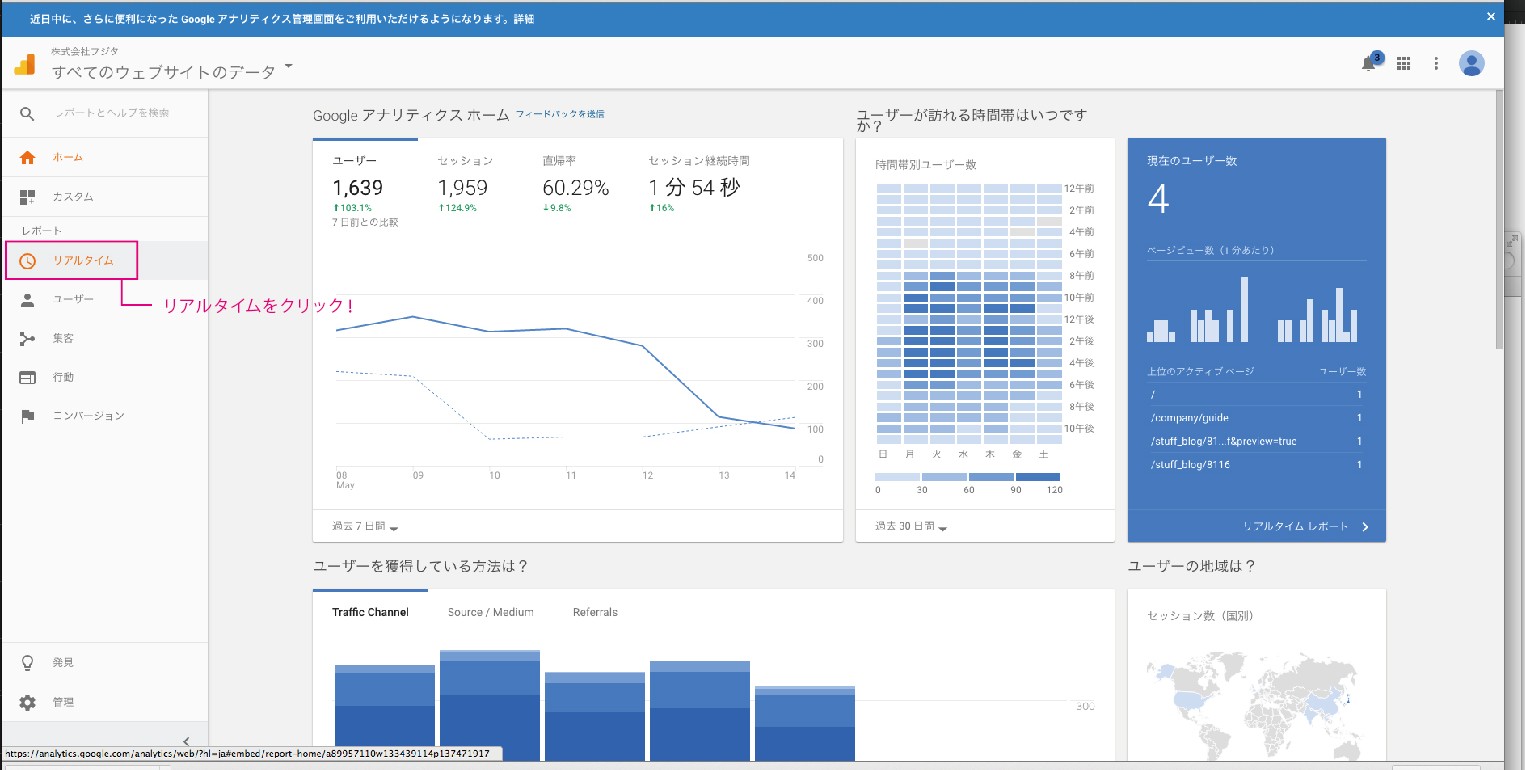Click the 詳細 link in the top banner
1525x770 pixels.
click(x=524, y=19)
